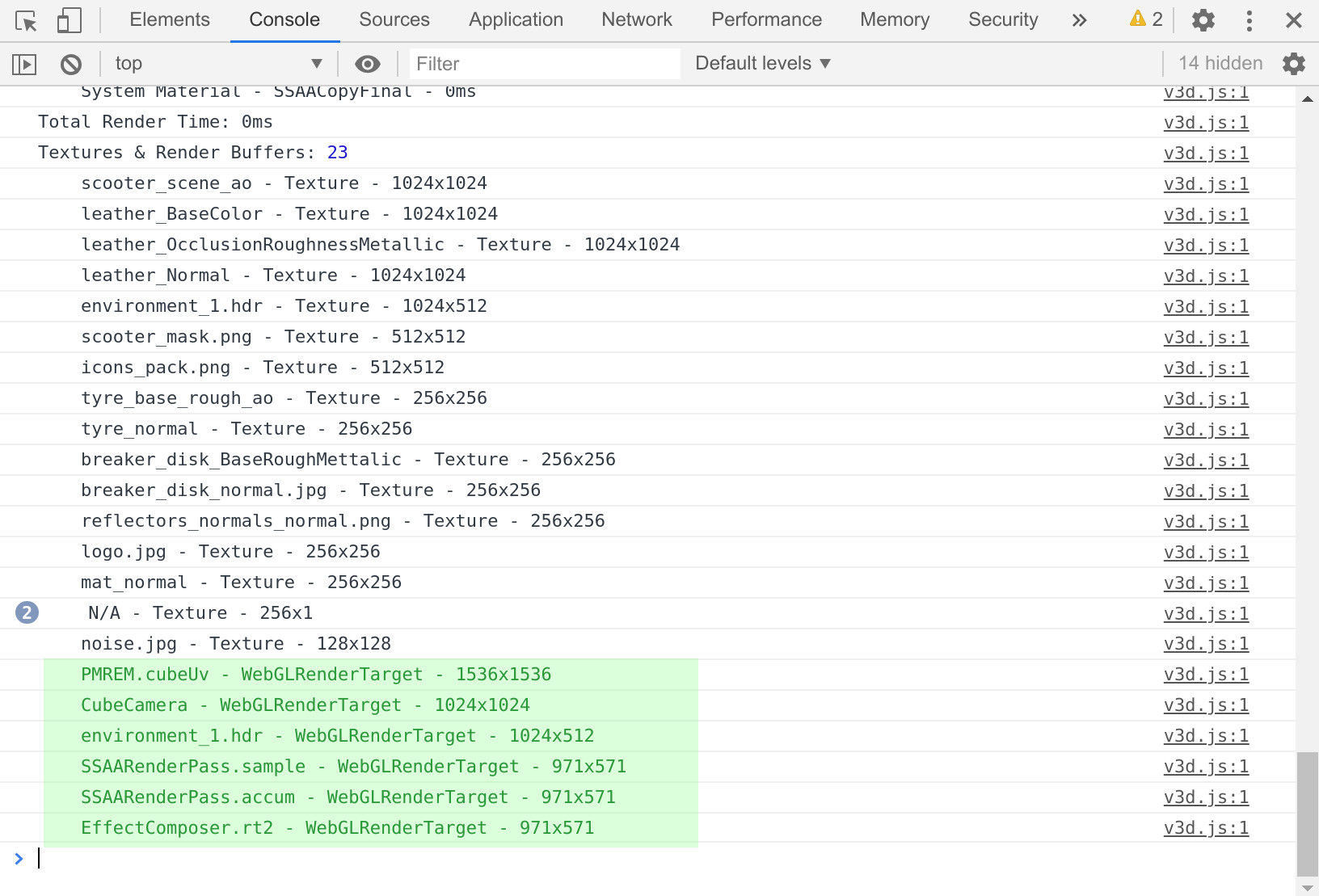Select breaker_disk_normal.jpg texture line
The image size is (1319, 896).
[x=310, y=490]
